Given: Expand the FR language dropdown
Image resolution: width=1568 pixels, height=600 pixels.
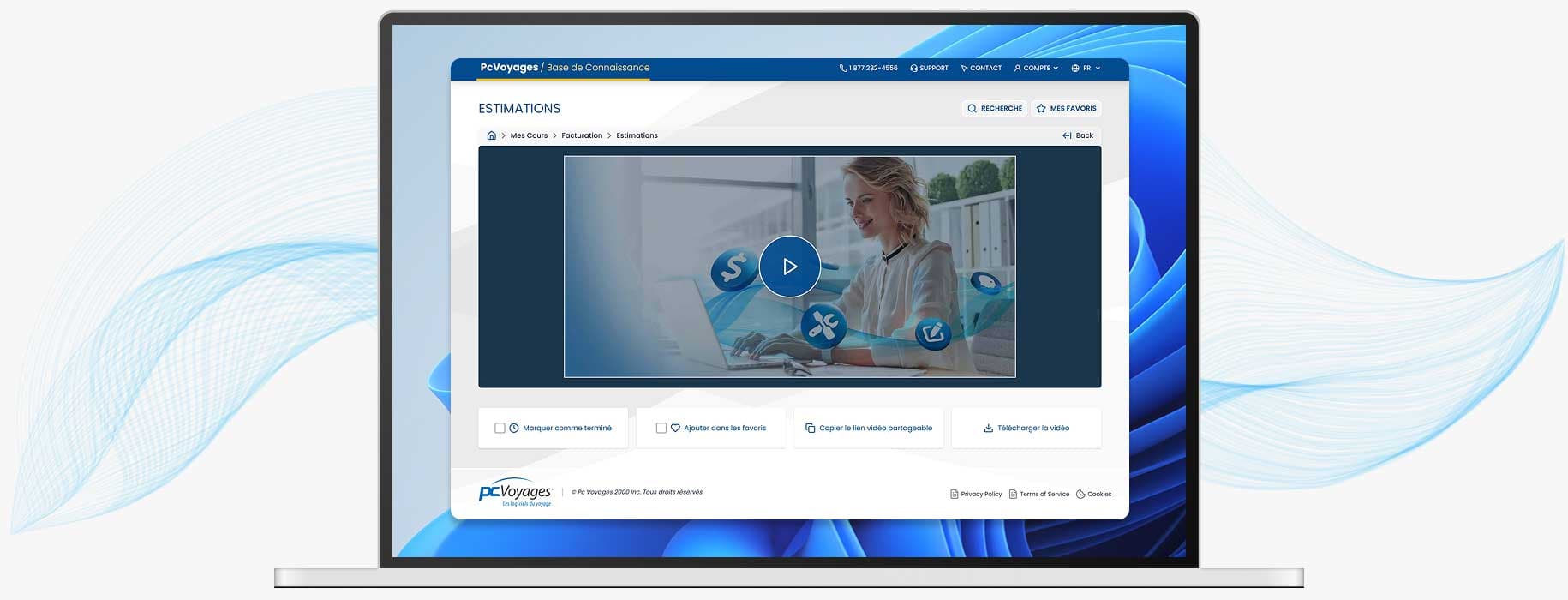Looking at the screenshot, I should click(1086, 68).
